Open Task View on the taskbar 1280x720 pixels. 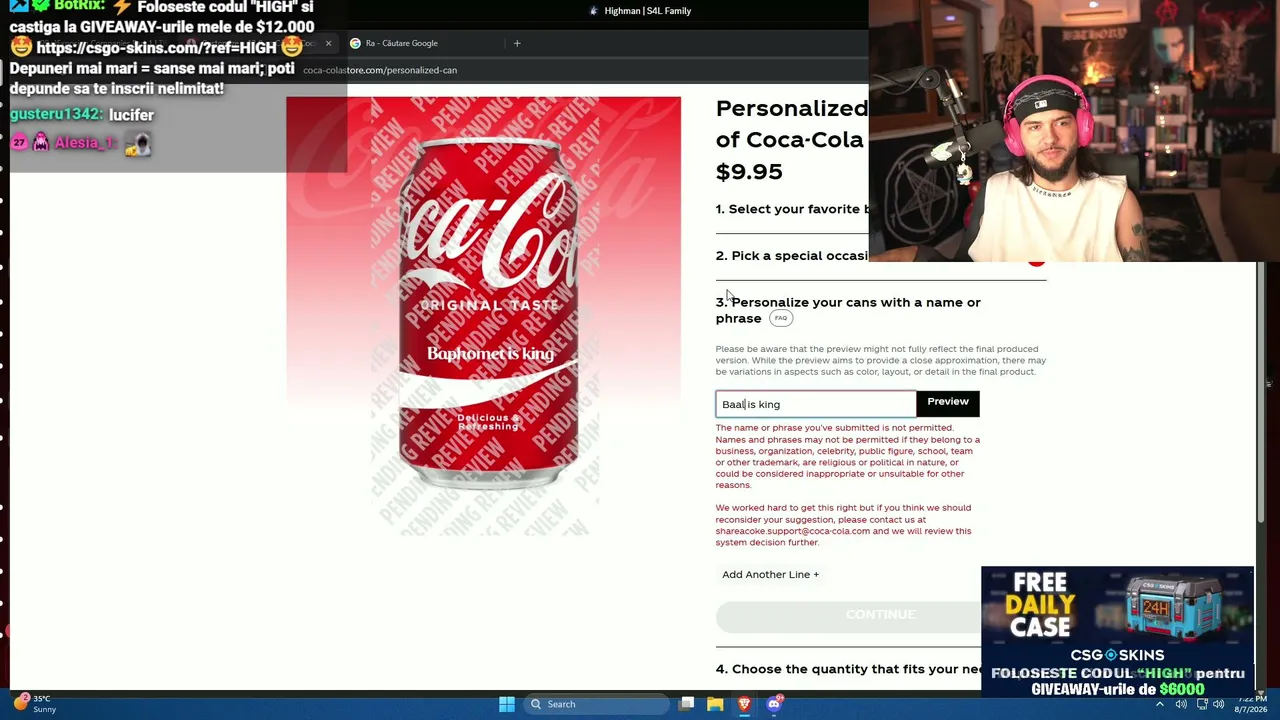tap(687, 704)
